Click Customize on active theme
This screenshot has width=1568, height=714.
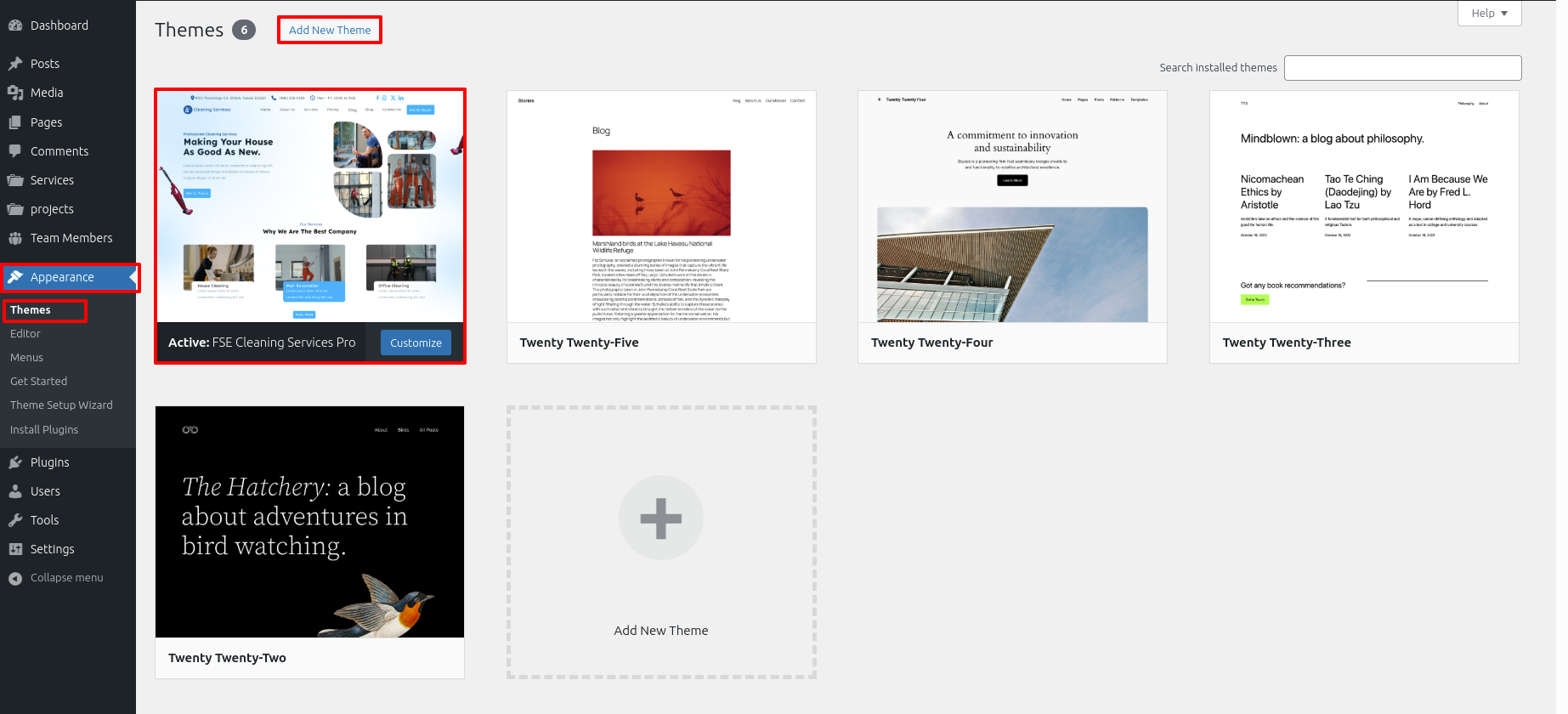[416, 343]
